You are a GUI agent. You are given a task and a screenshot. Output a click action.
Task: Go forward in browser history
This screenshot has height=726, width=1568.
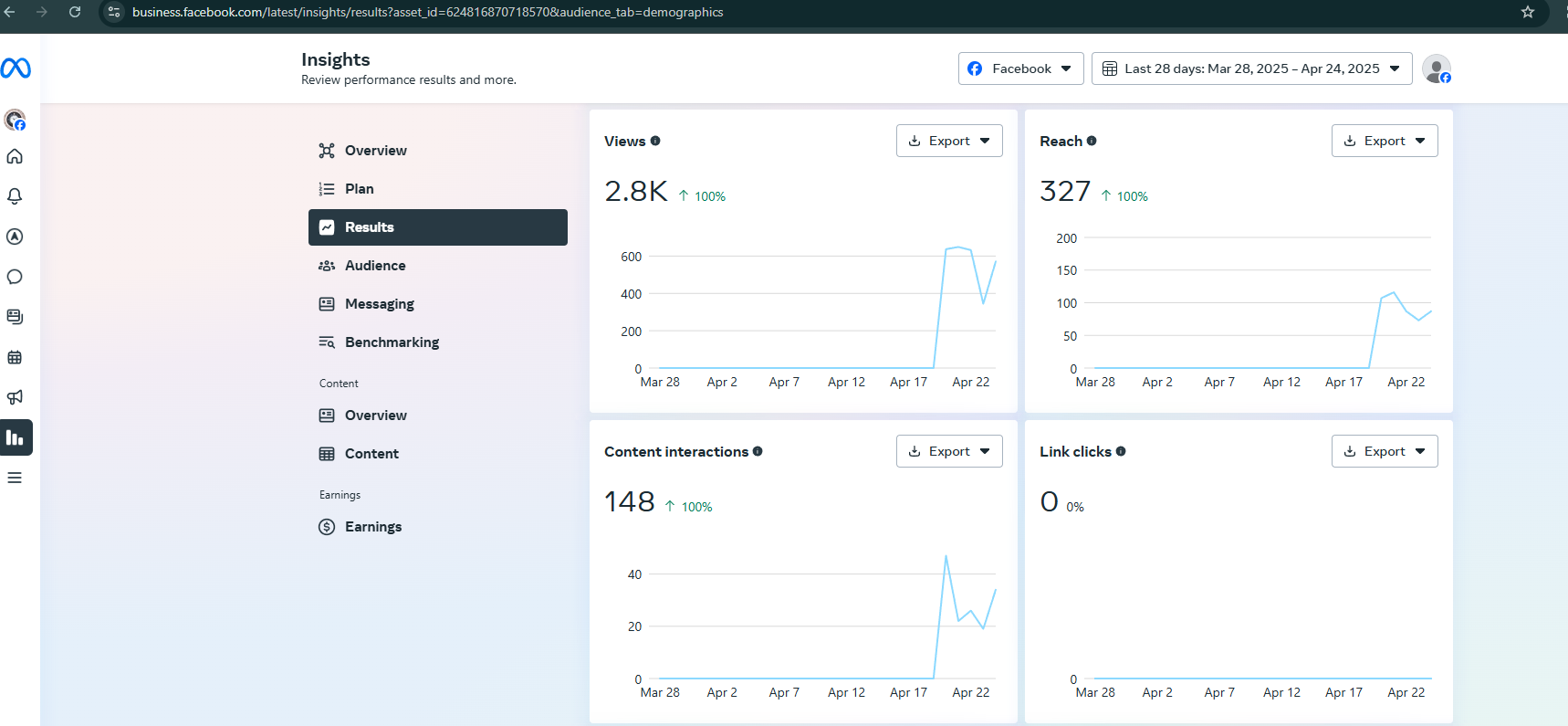pyautogui.click(x=42, y=12)
